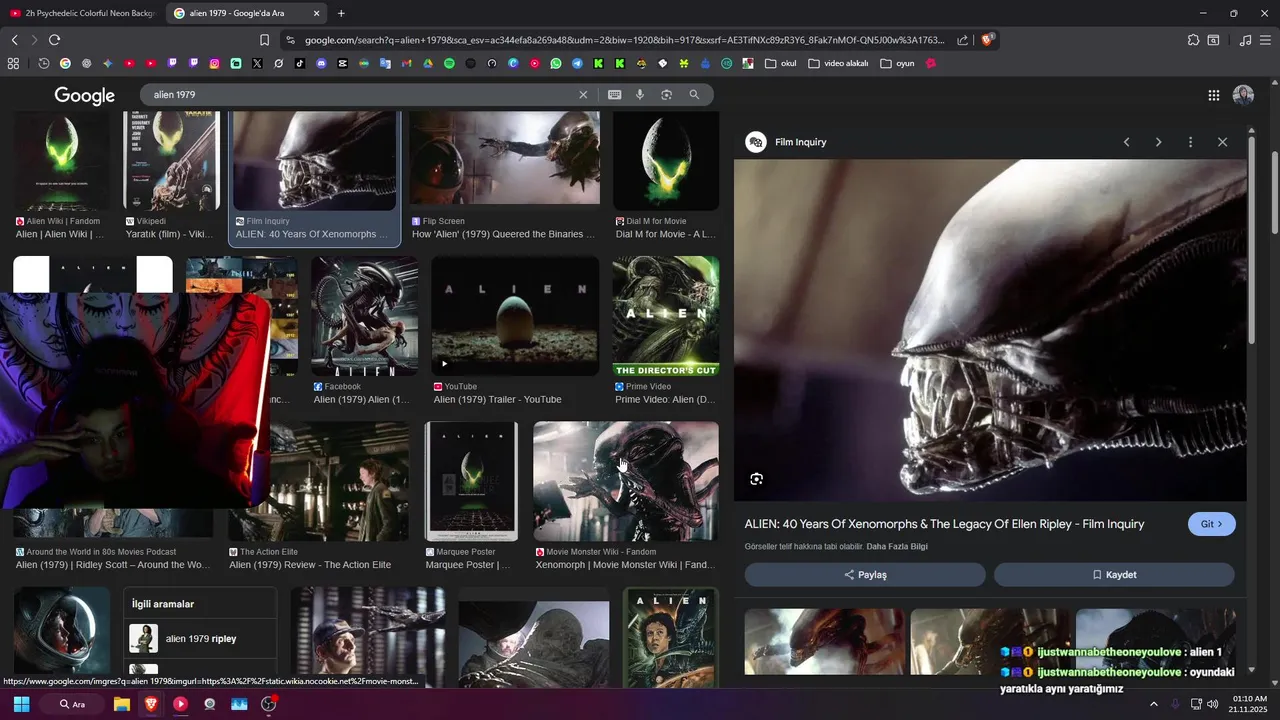Clear the 'alien 1979' search box
This screenshot has width=1280, height=720.
[x=583, y=95]
